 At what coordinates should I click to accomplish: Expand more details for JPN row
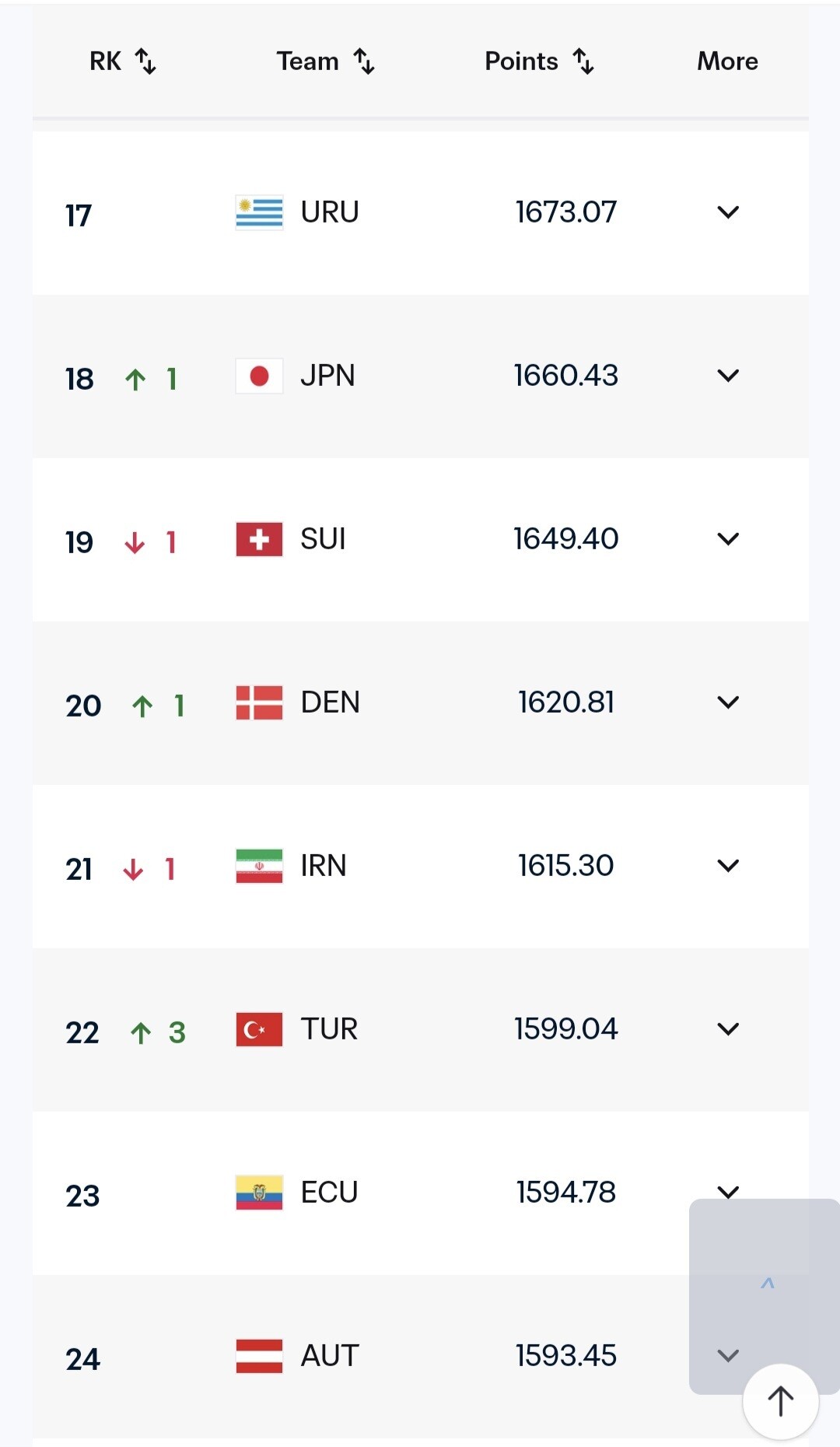coord(728,376)
